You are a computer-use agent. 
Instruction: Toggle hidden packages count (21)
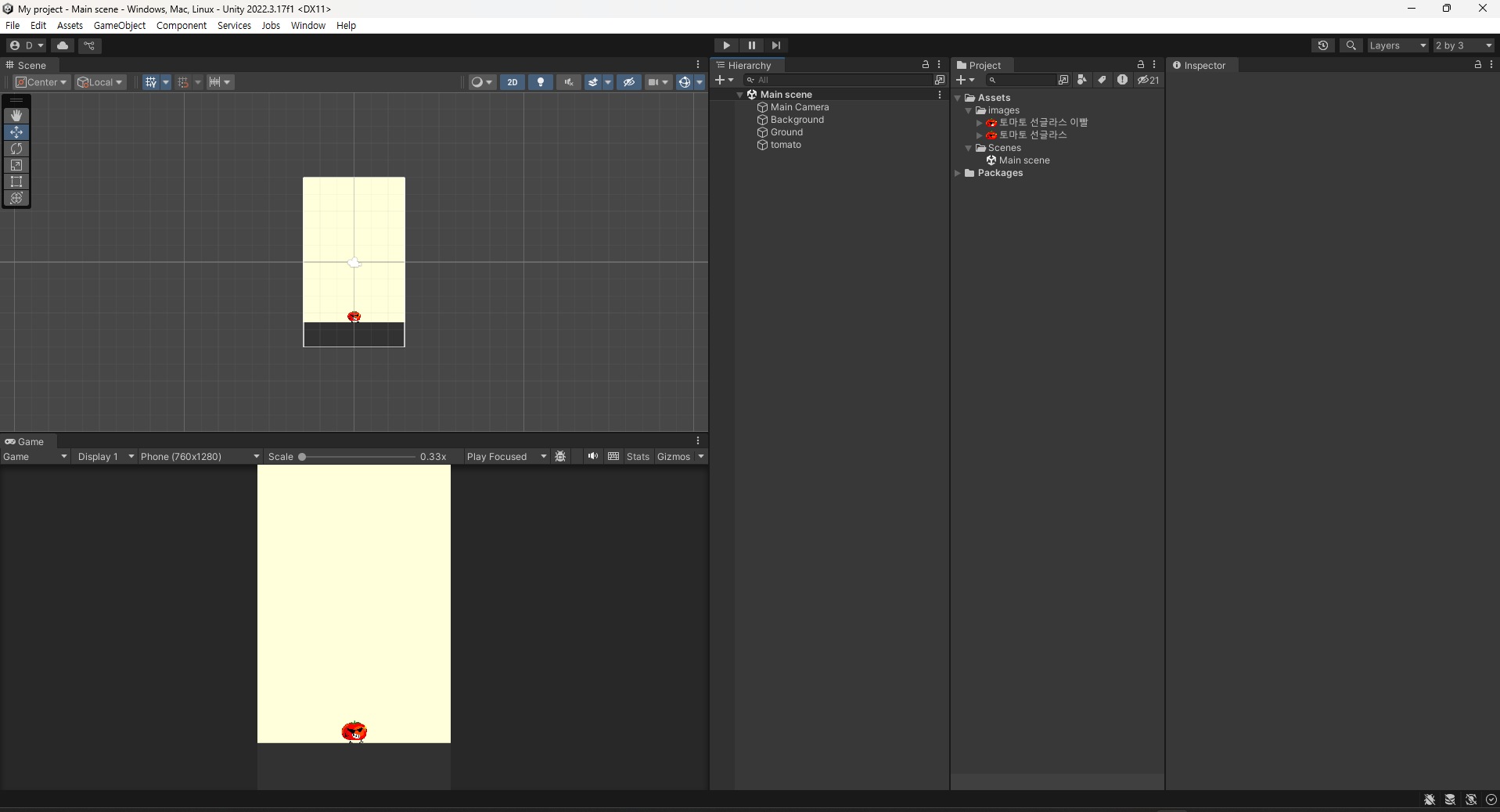tap(1148, 80)
